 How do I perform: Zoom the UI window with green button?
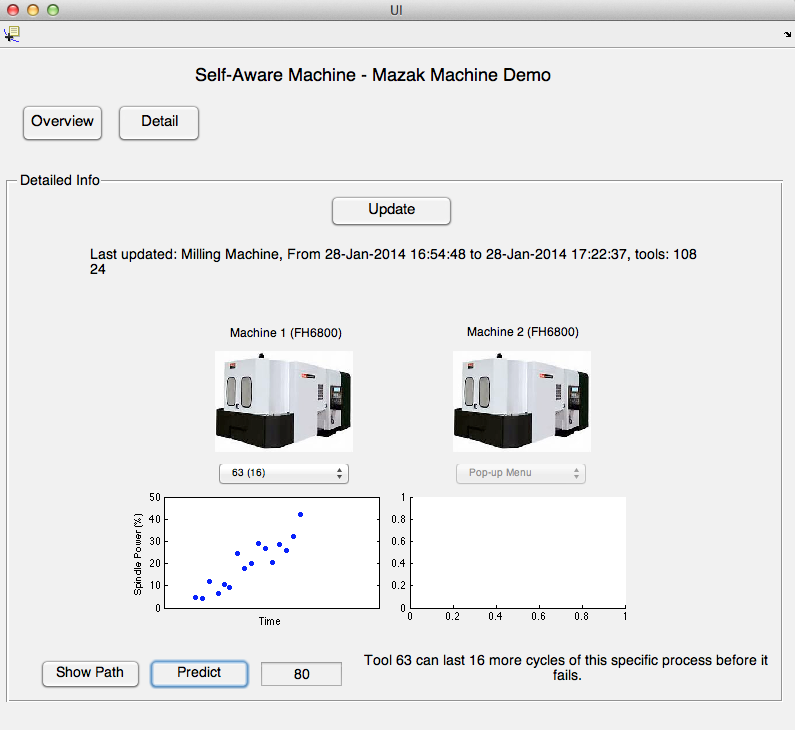click(53, 10)
